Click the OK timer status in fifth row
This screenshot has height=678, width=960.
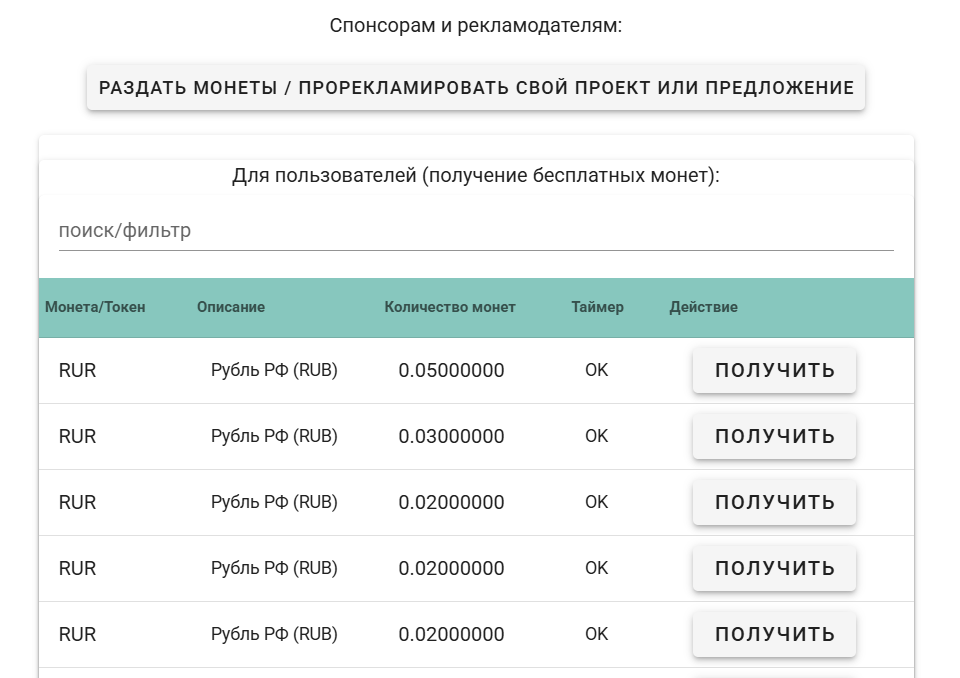click(596, 634)
